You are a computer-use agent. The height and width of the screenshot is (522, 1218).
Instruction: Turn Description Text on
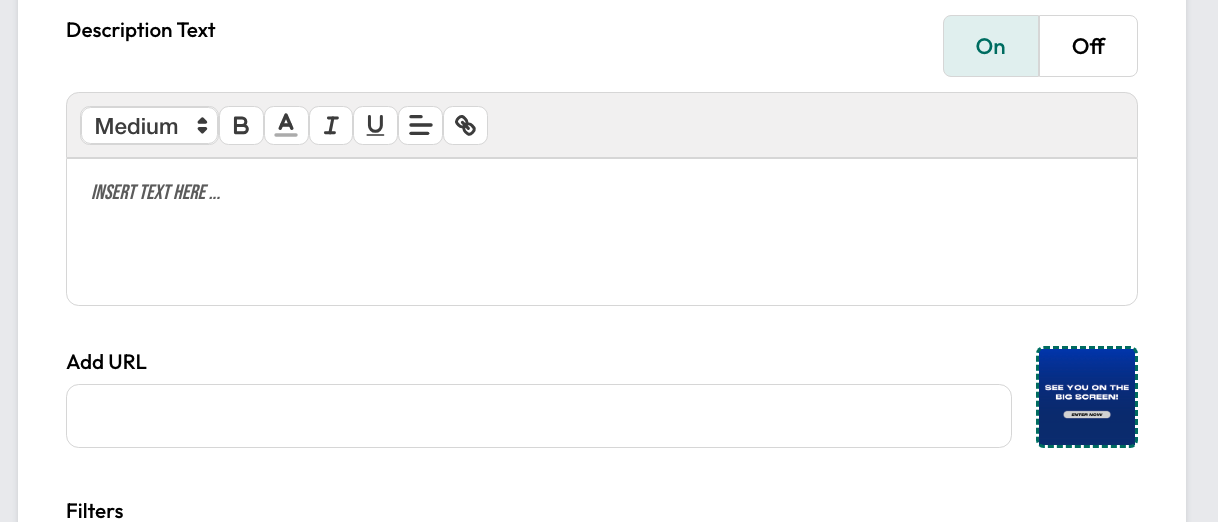click(991, 46)
